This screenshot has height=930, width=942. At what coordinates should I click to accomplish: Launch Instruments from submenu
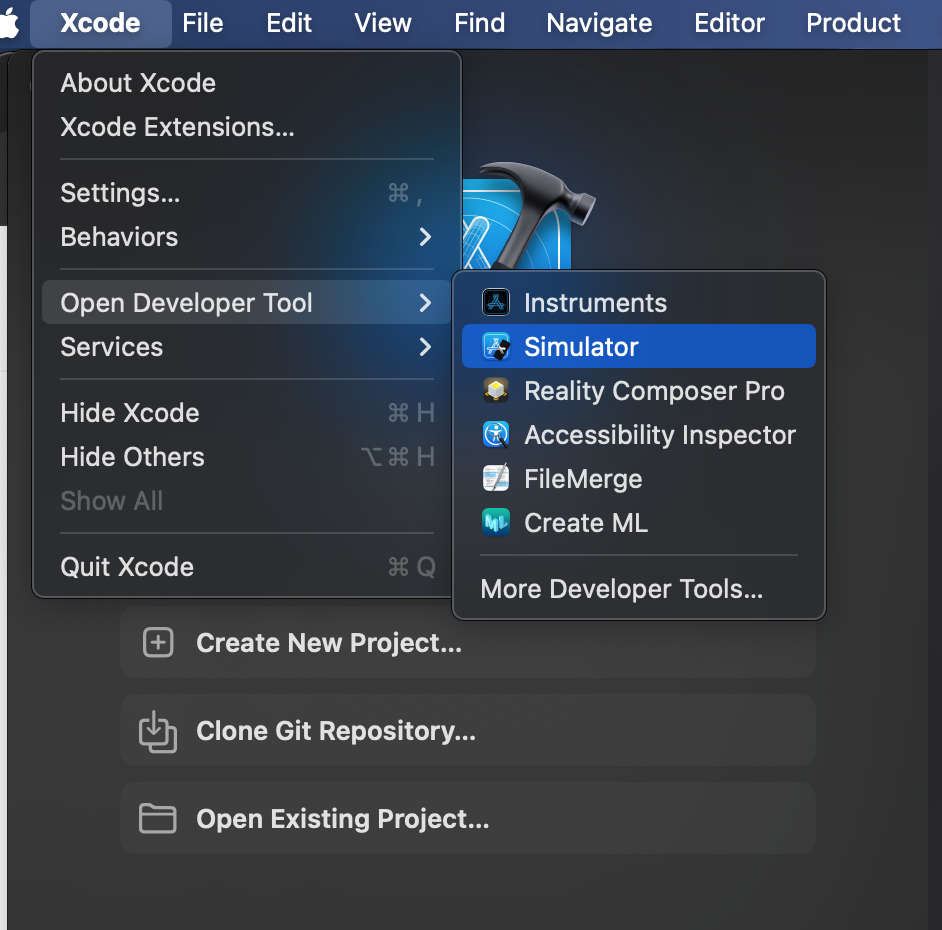(639, 302)
